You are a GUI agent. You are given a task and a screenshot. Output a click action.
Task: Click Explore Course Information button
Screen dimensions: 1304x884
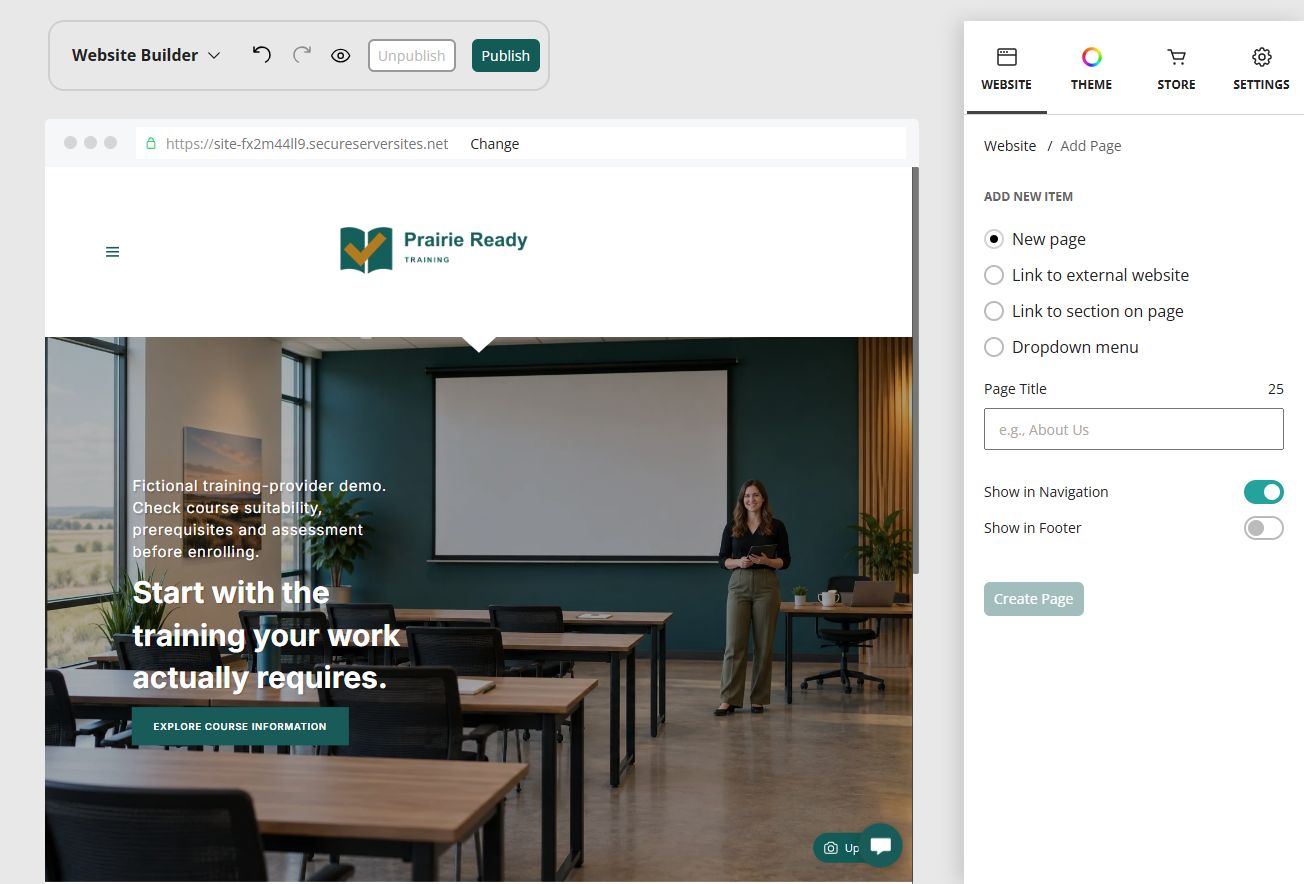240,726
